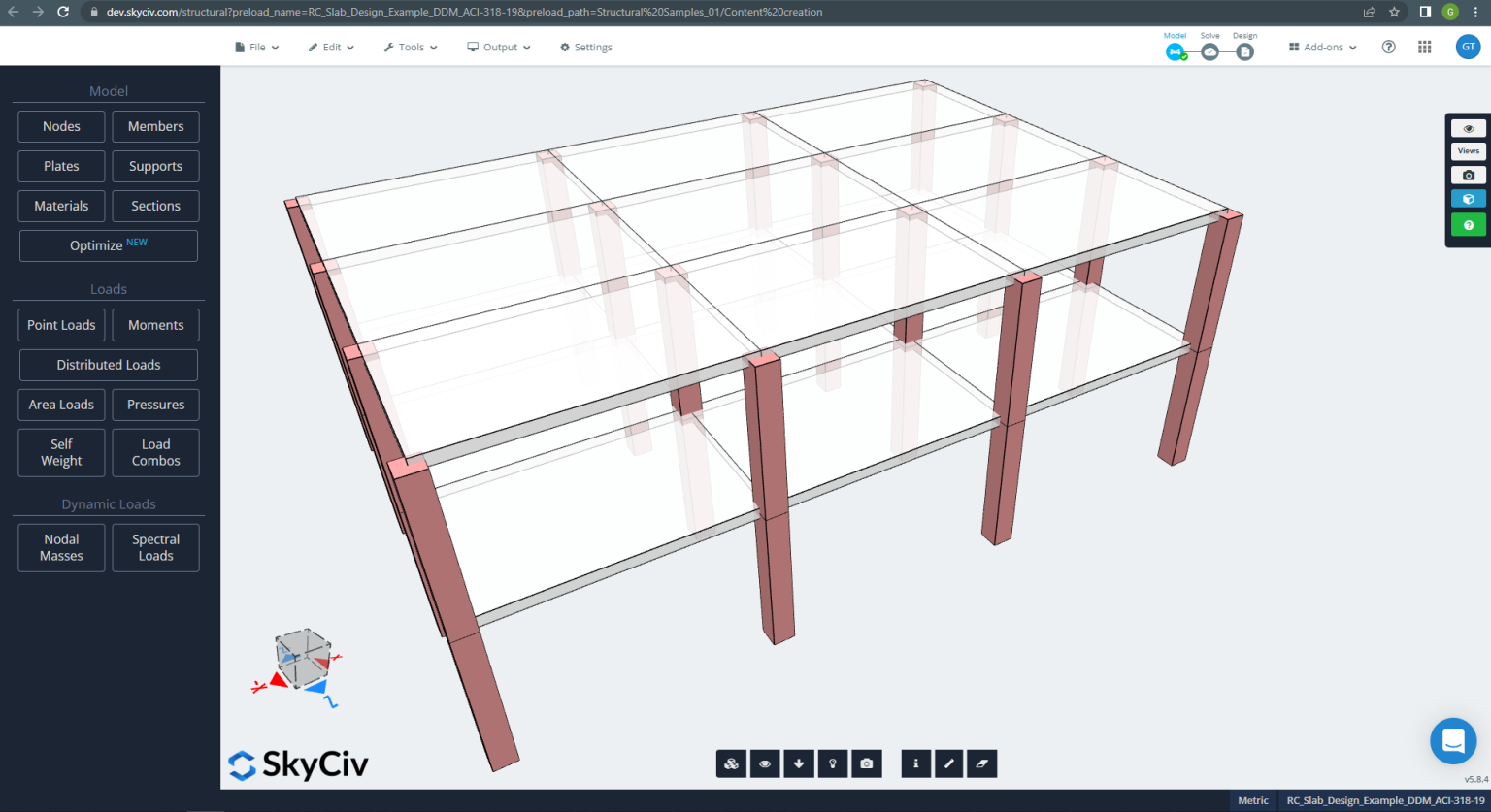Click the green help icon on right panel
The width and height of the screenshot is (1491, 812).
pos(1469,224)
